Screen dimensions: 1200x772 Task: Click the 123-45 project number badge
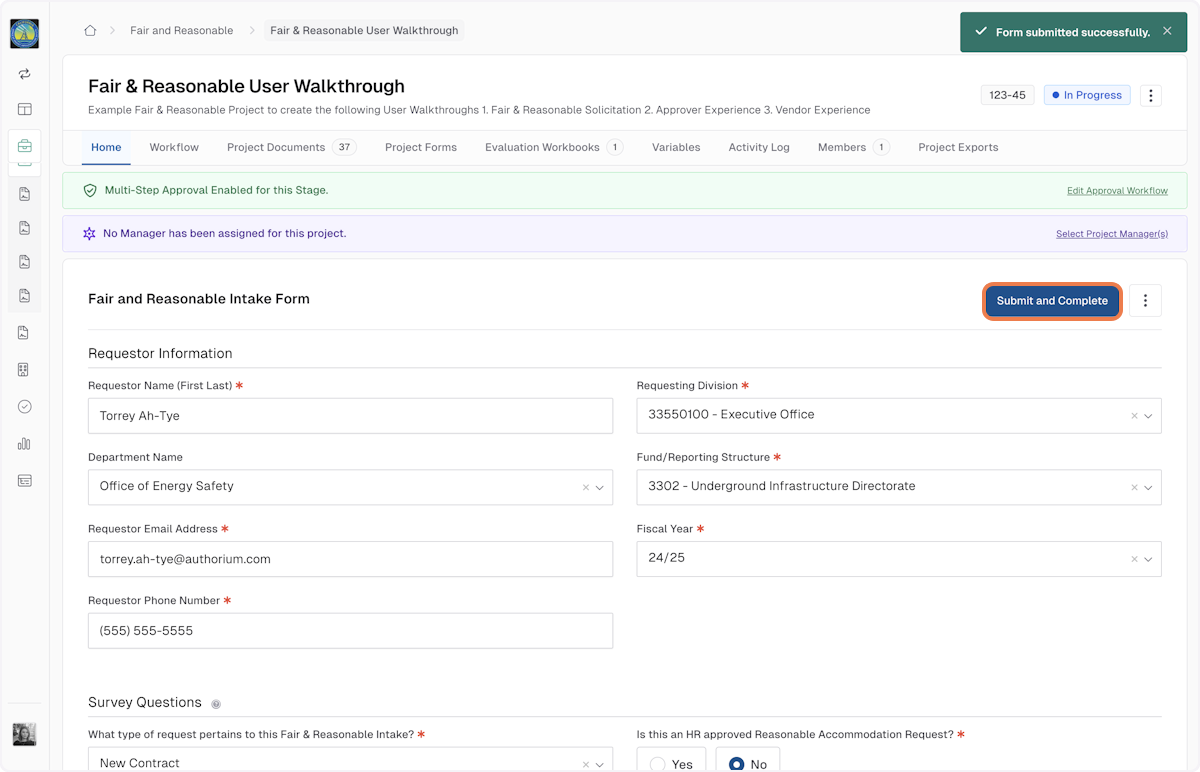pyautogui.click(x=1007, y=95)
